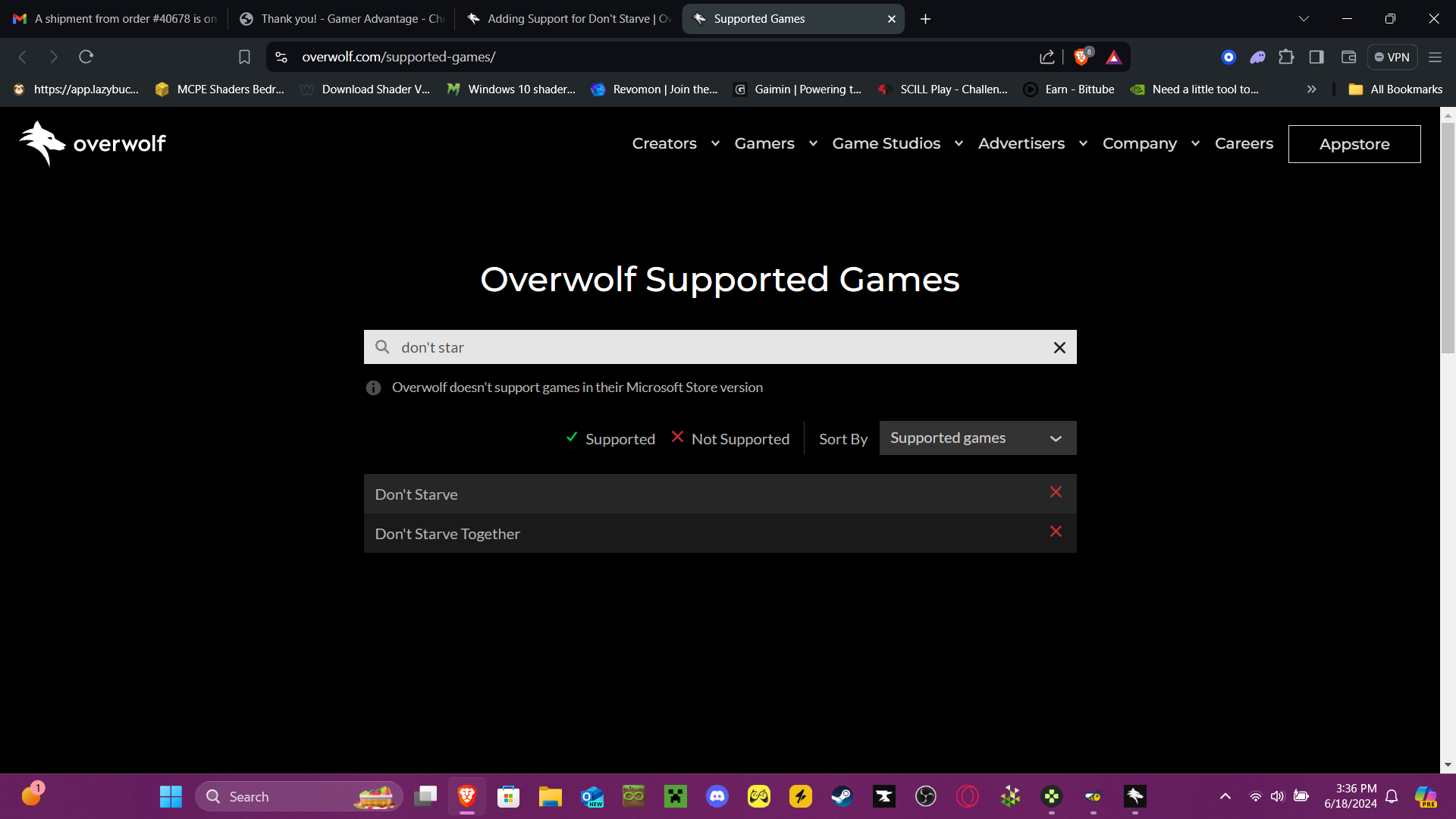Screen dimensions: 1456x819
Task: Switch to Gmail shipment order tab
Action: point(115,19)
